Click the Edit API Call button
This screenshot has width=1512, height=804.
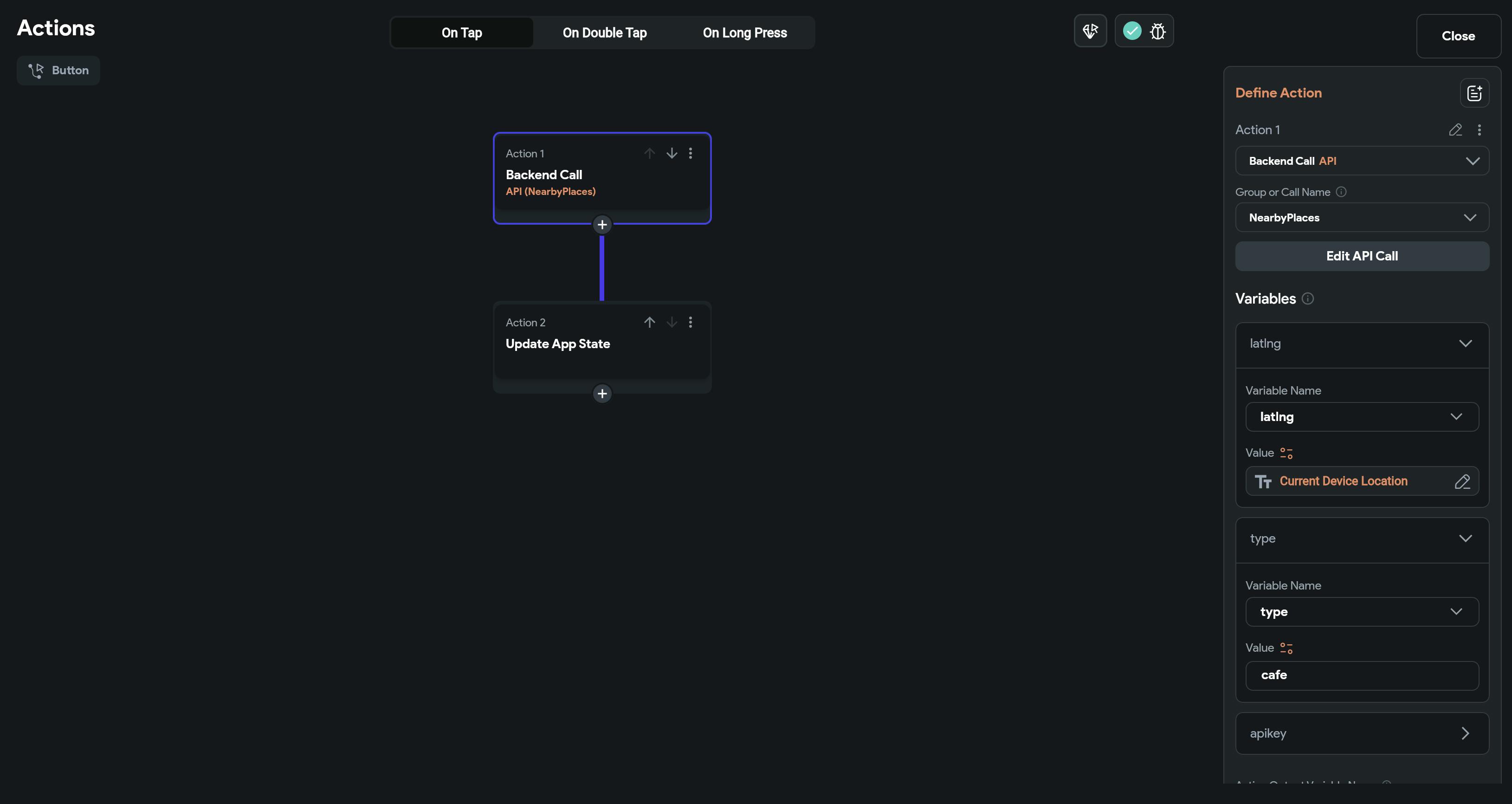tap(1361, 256)
